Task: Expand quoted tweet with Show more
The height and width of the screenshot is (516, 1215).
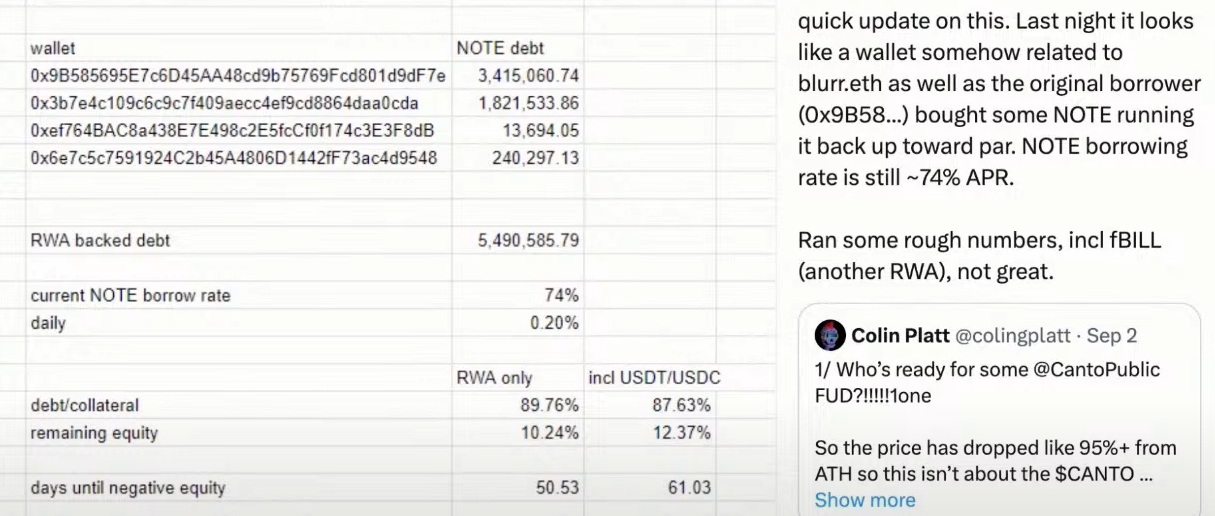Action: 864,500
